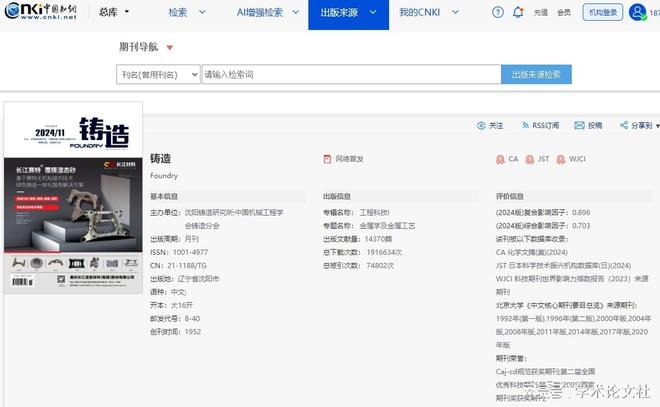The height and width of the screenshot is (407, 660).
Task: Click the Foundry subtitle text
Action: click(x=164, y=176)
